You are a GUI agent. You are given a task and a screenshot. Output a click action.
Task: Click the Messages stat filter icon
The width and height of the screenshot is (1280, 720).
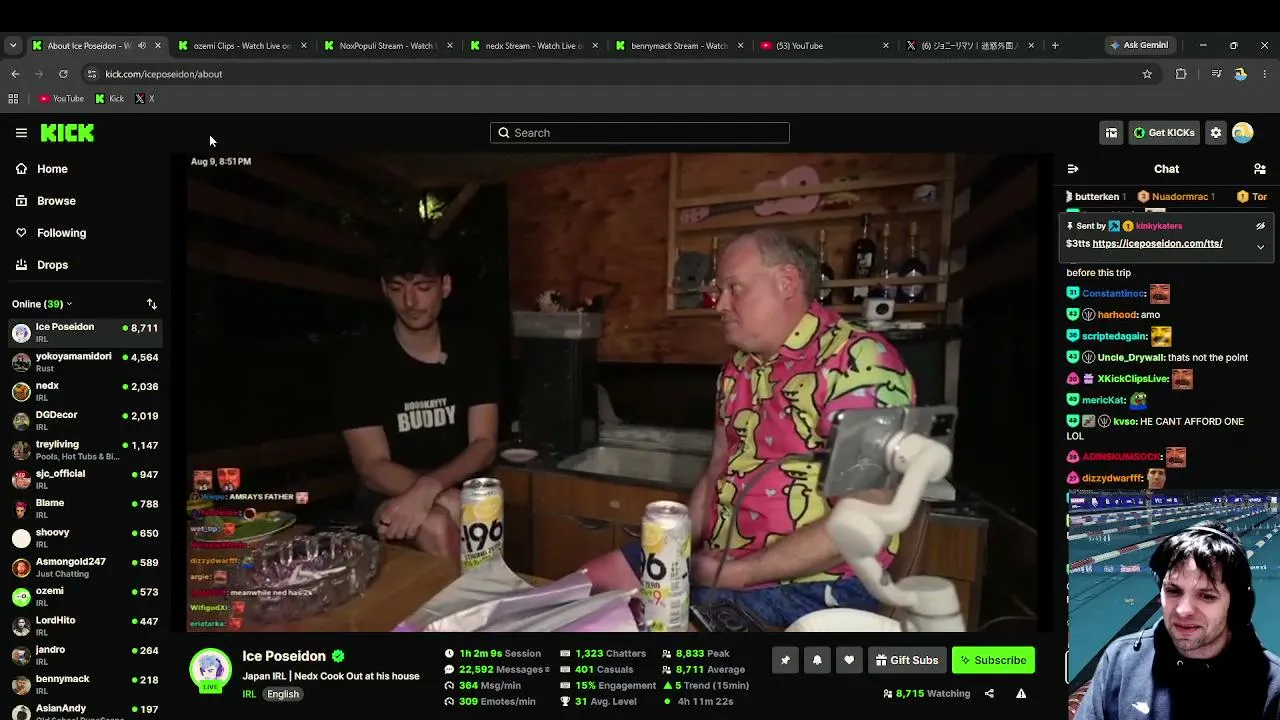[545, 670]
